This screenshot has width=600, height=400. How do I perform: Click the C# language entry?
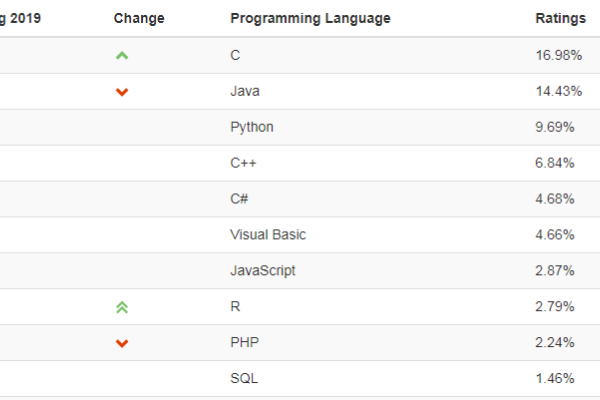tap(239, 199)
